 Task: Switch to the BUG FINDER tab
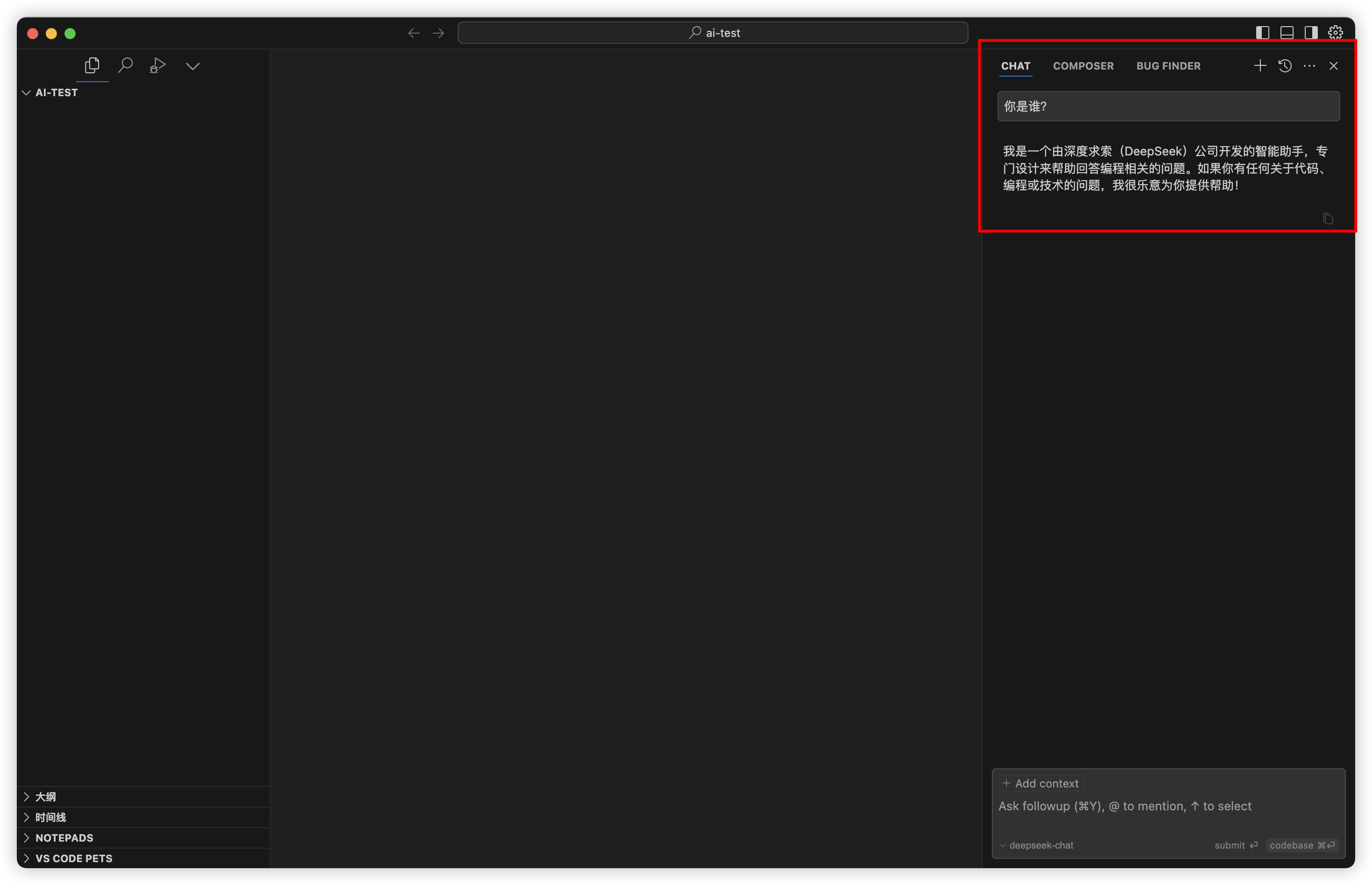(x=1168, y=66)
